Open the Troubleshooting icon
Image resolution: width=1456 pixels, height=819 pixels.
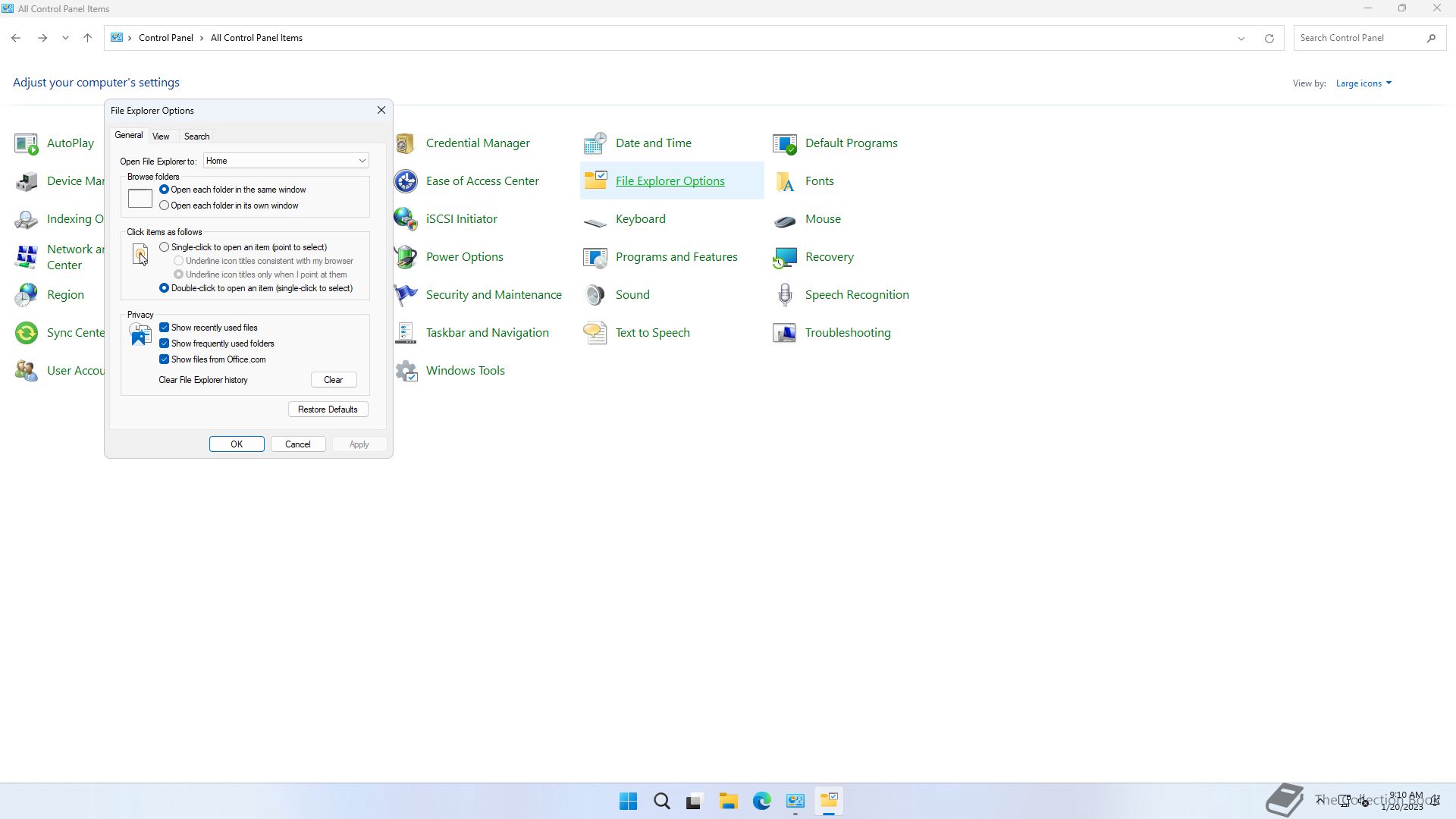tap(785, 333)
